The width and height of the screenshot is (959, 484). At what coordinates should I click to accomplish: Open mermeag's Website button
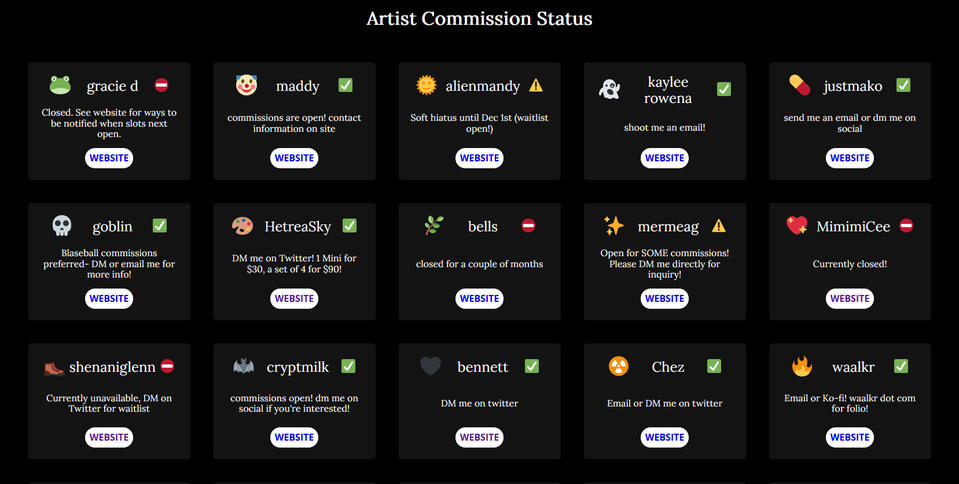pyautogui.click(x=664, y=298)
